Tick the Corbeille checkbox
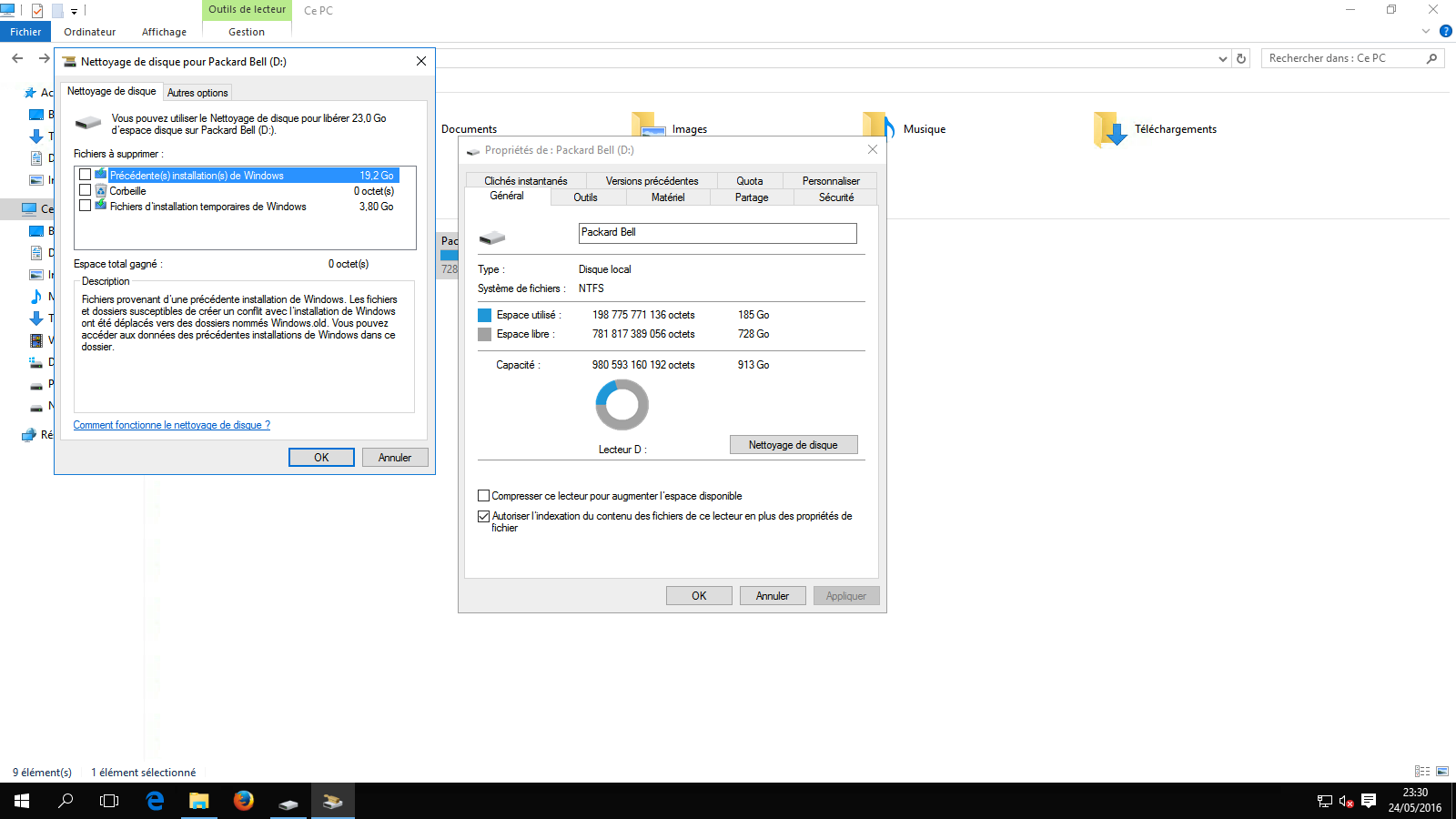1456x819 pixels. click(86, 190)
